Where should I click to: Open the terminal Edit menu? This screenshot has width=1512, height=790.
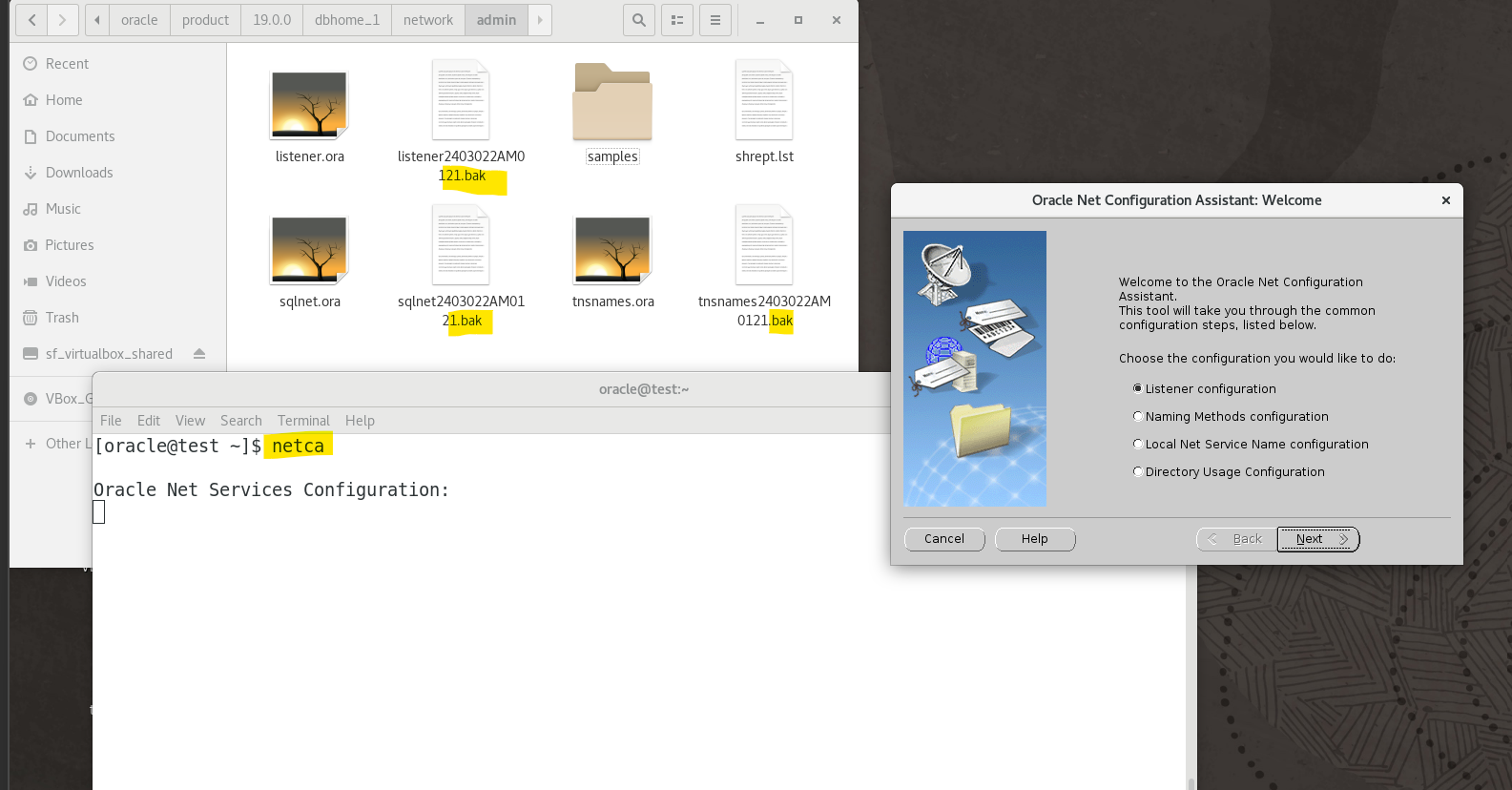point(149,421)
